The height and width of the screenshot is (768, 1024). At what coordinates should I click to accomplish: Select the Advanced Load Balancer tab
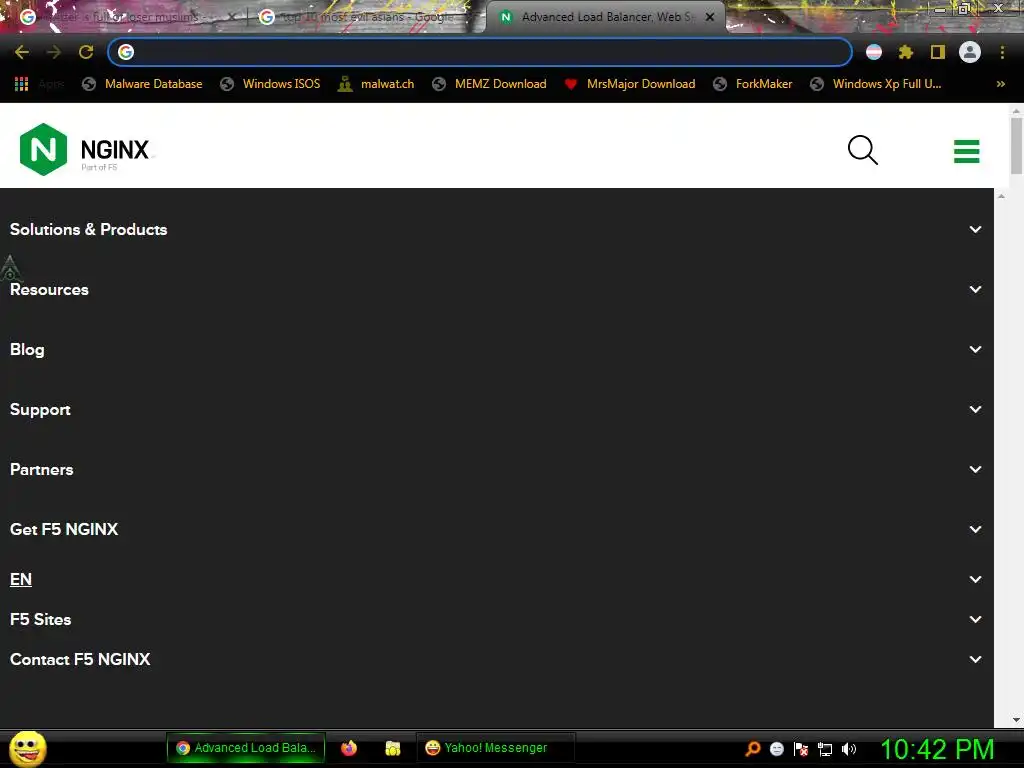click(x=604, y=17)
